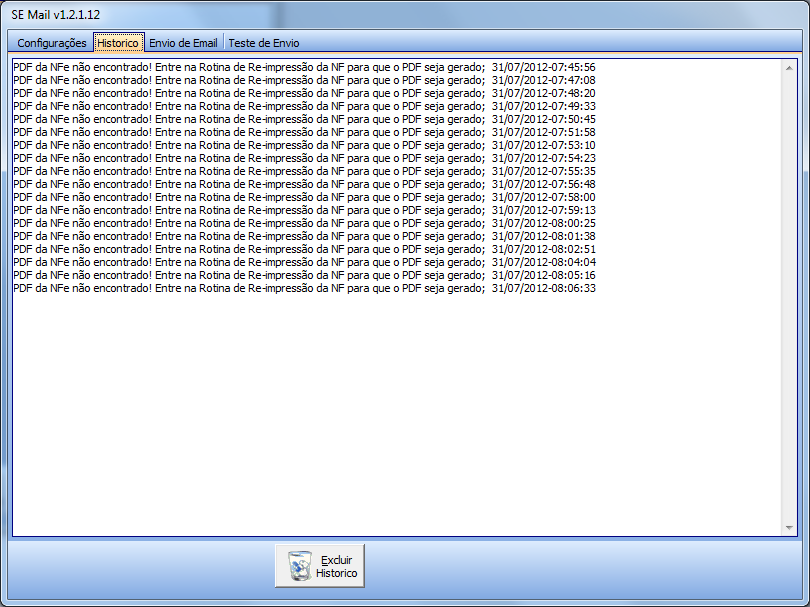
Task: Click the empty area of the history text box
Action: pos(397,413)
